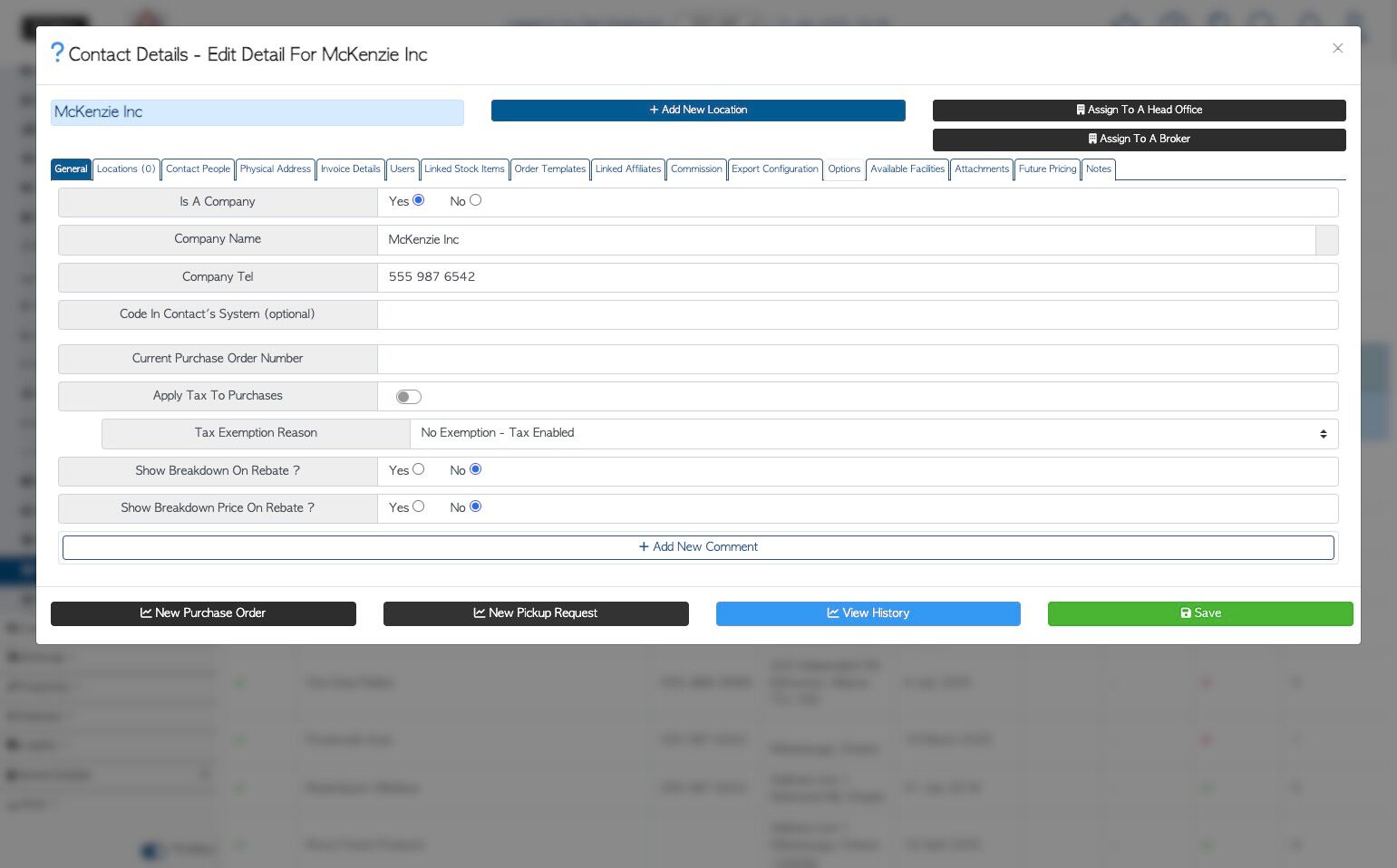
Task: Create a New Purchase Order
Action: coord(203,613)
